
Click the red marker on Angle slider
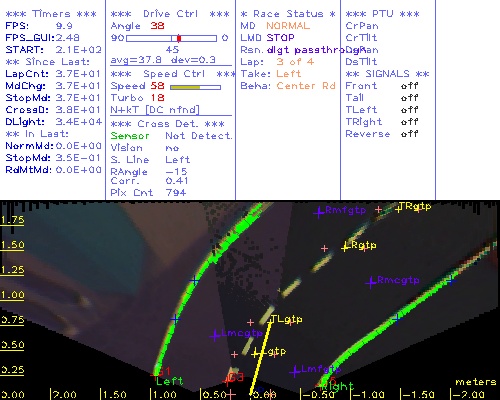[179, 38]
